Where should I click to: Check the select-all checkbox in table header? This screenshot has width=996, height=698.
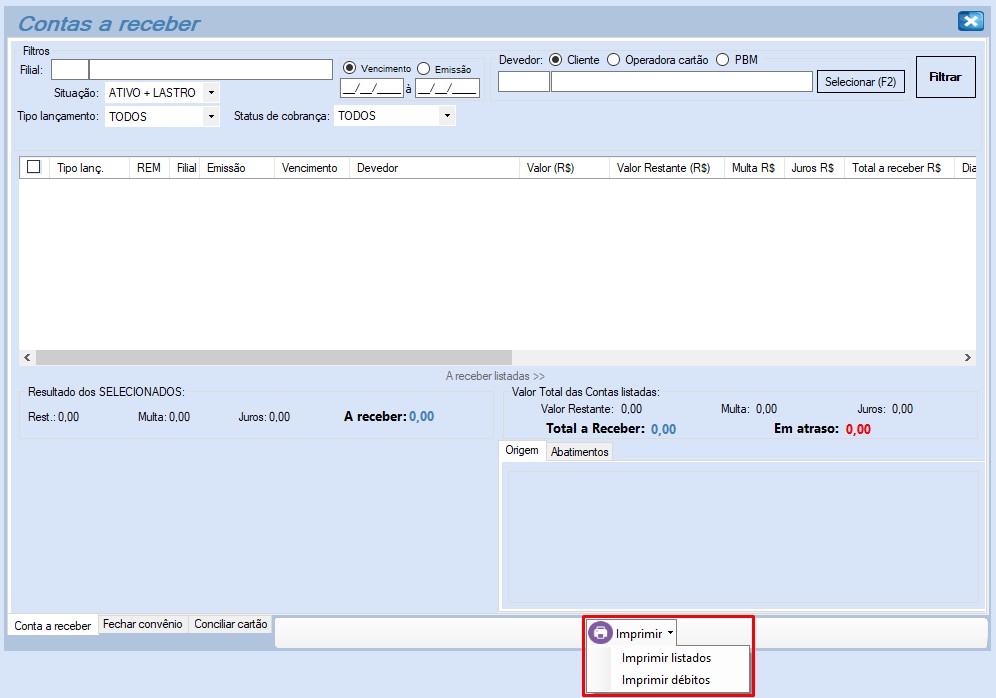point(34,167)
